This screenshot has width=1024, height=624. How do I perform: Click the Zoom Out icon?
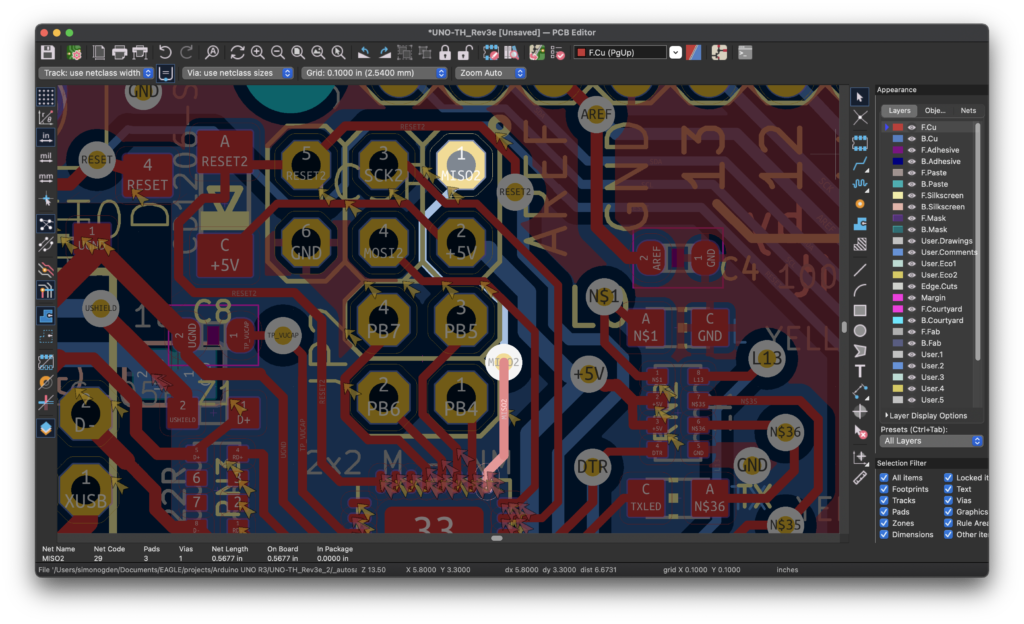pyautogui.click(x=278, y=53)
